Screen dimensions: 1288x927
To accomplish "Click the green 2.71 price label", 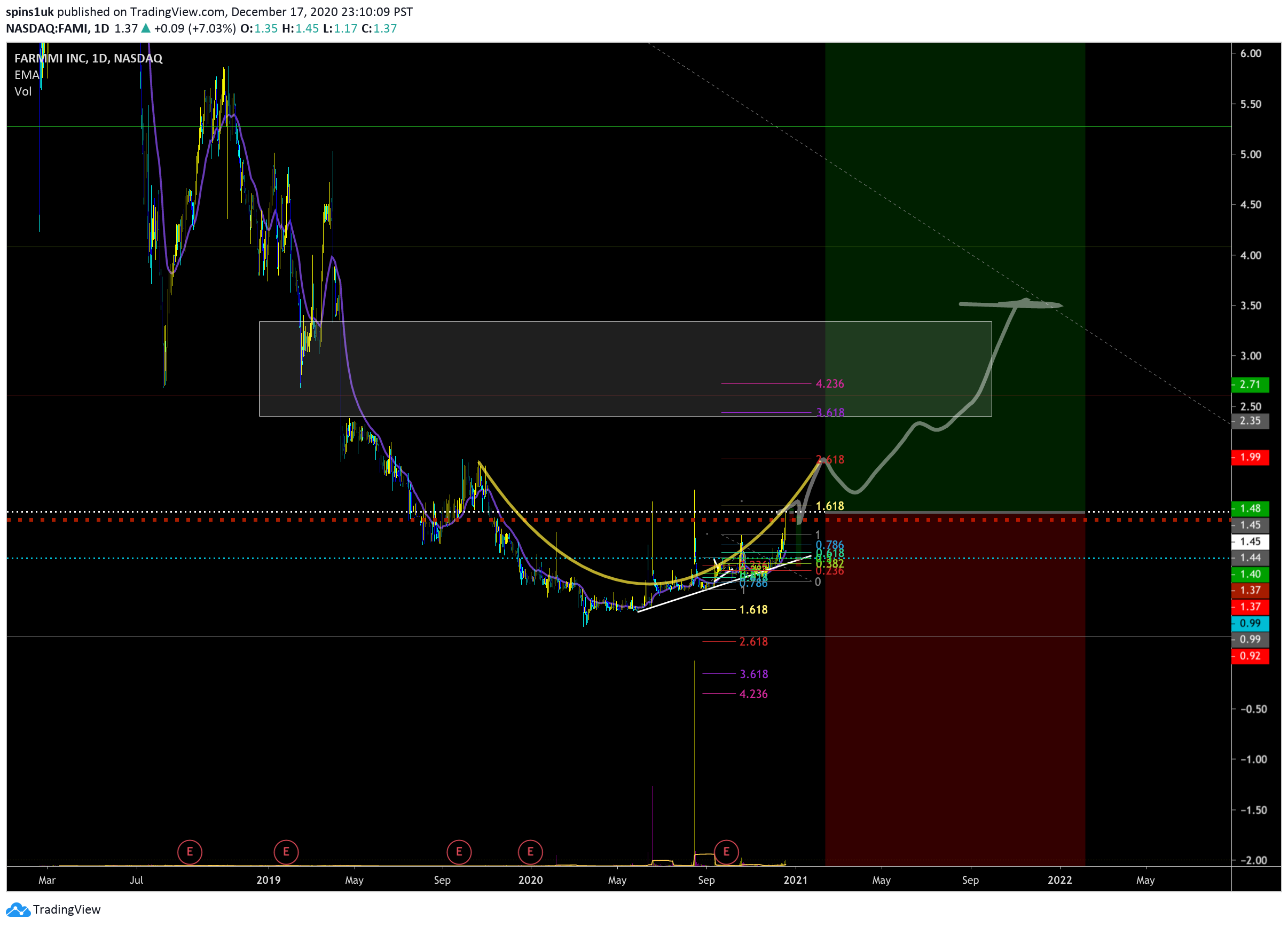I will (1250, 384).
